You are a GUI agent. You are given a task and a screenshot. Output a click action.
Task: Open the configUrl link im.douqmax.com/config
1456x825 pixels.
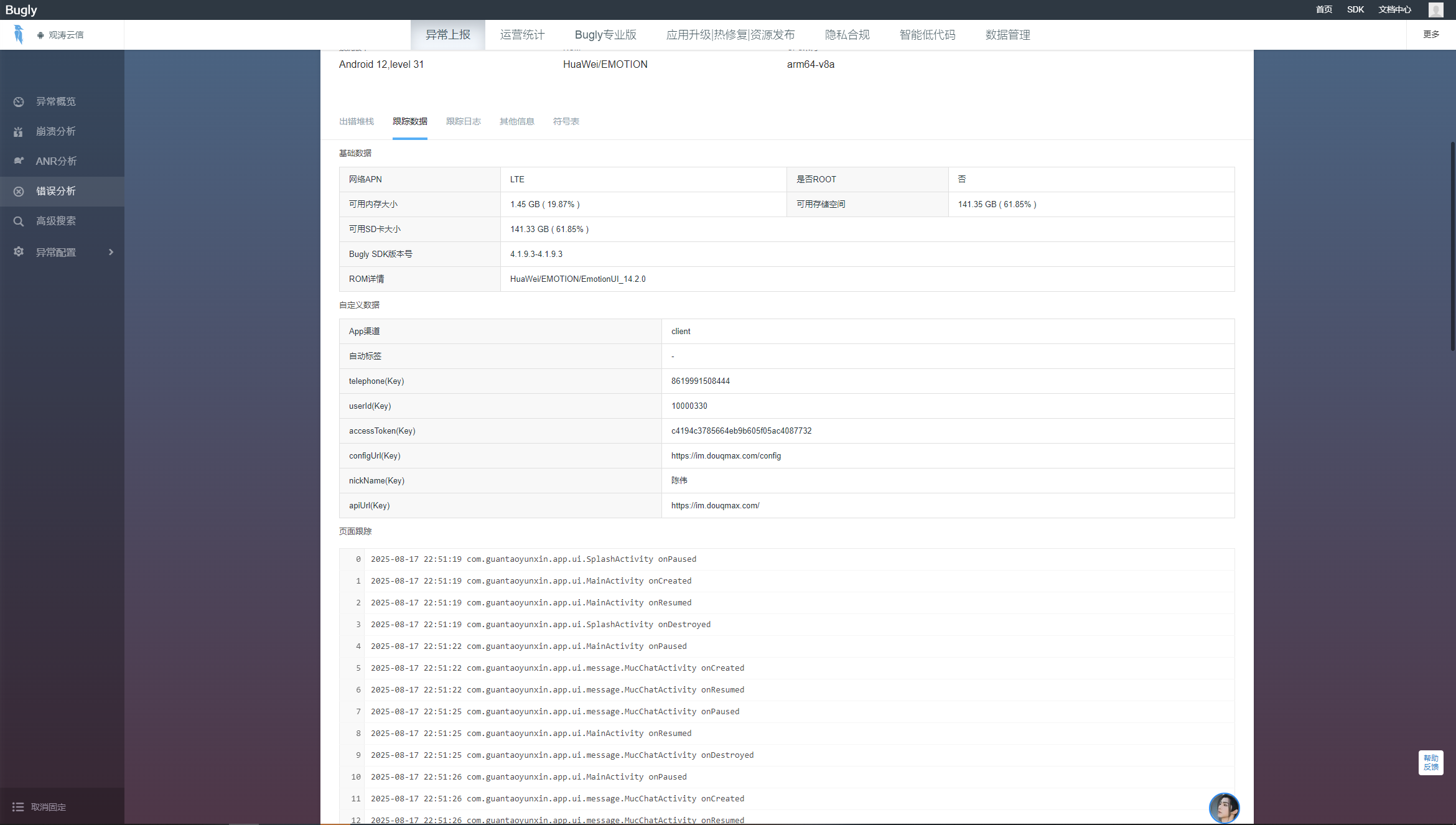click(x=726, y=455)
